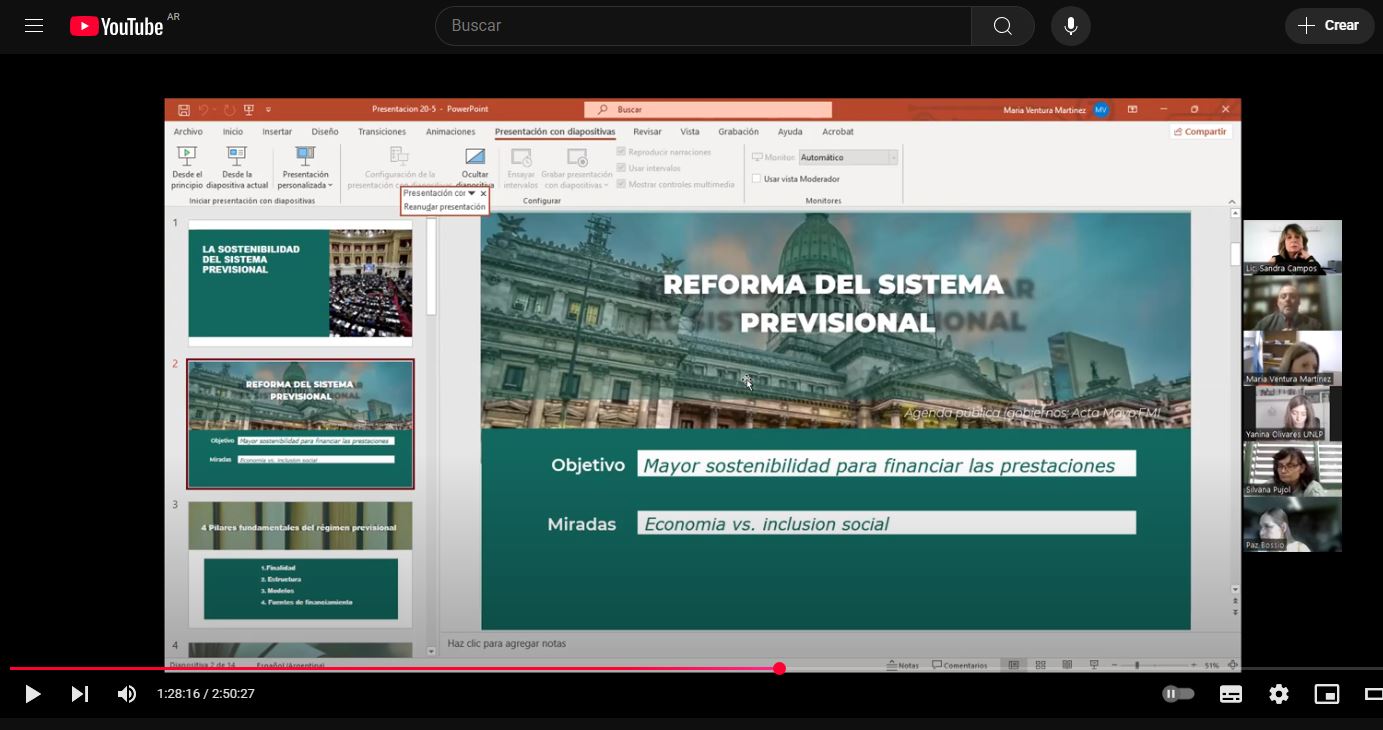The height and width of the screenshot is (730, 1383).
Task: Search by voice using the microphone
Action: pyautogui.click(x=1070, y=26)
